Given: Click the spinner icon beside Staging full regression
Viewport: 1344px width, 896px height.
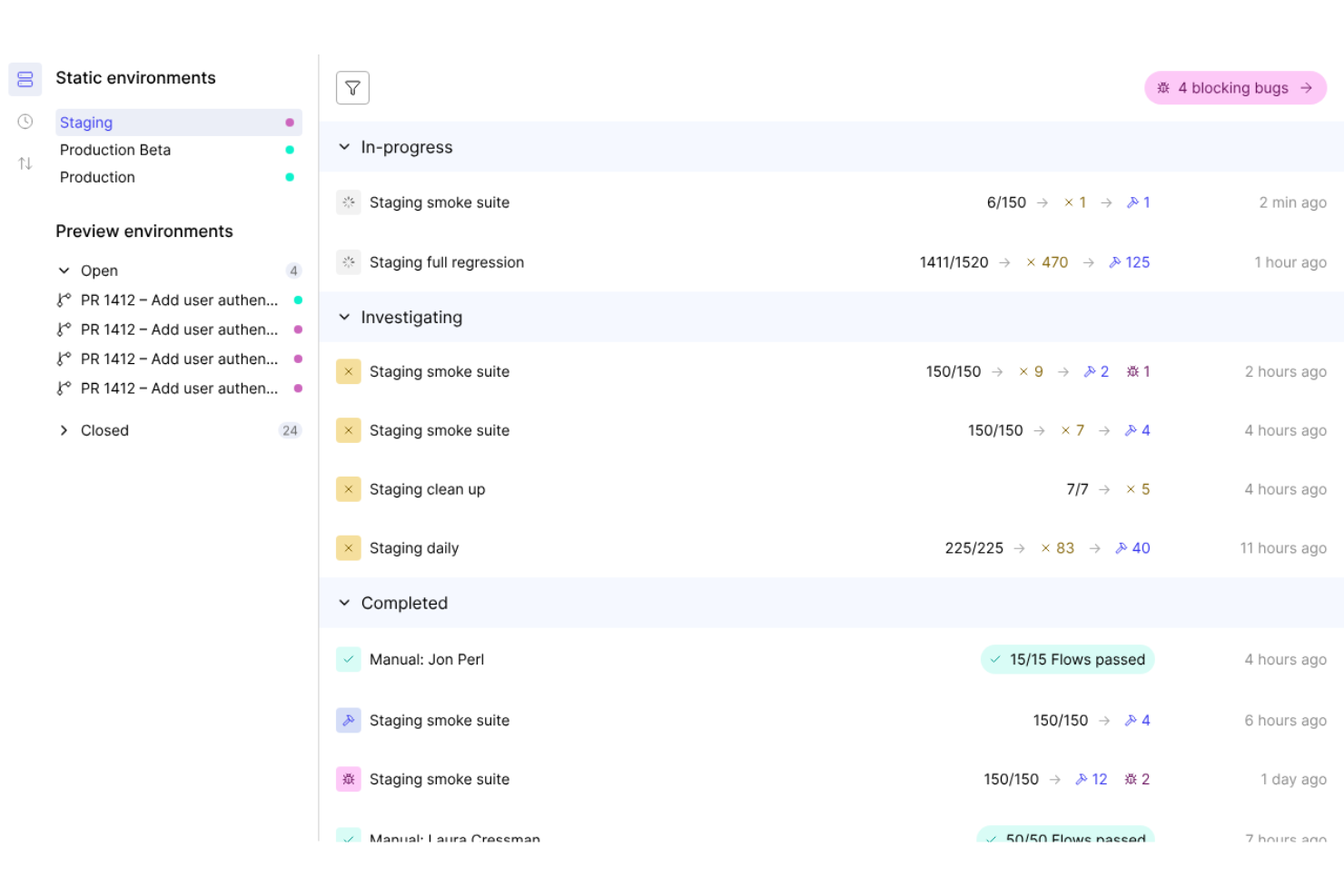Looking at the screenshot, I should [349, 261].
